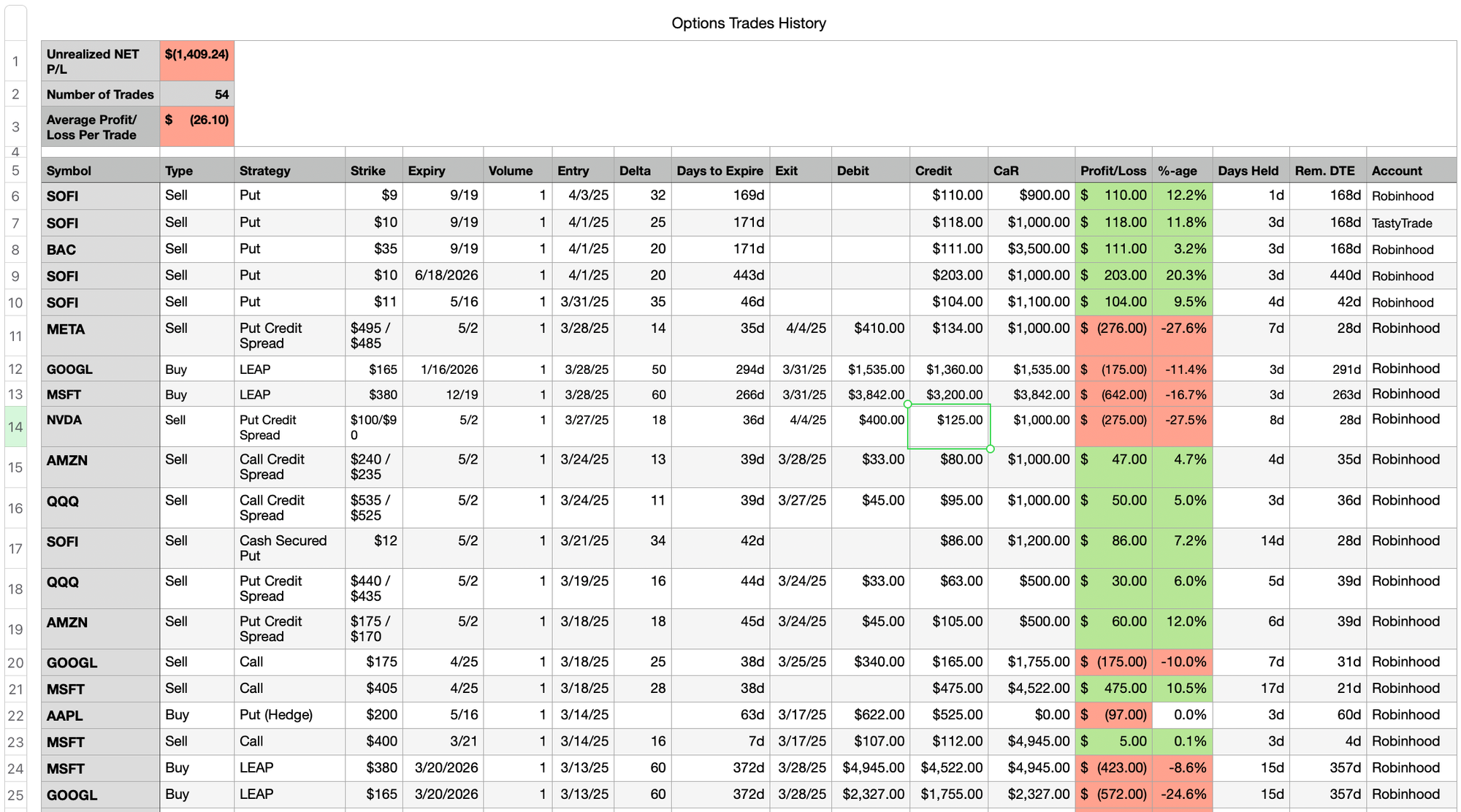Click the MSFT debit cell $4,945.00
Screen dimensions: 1461x812
pos(871,768)
